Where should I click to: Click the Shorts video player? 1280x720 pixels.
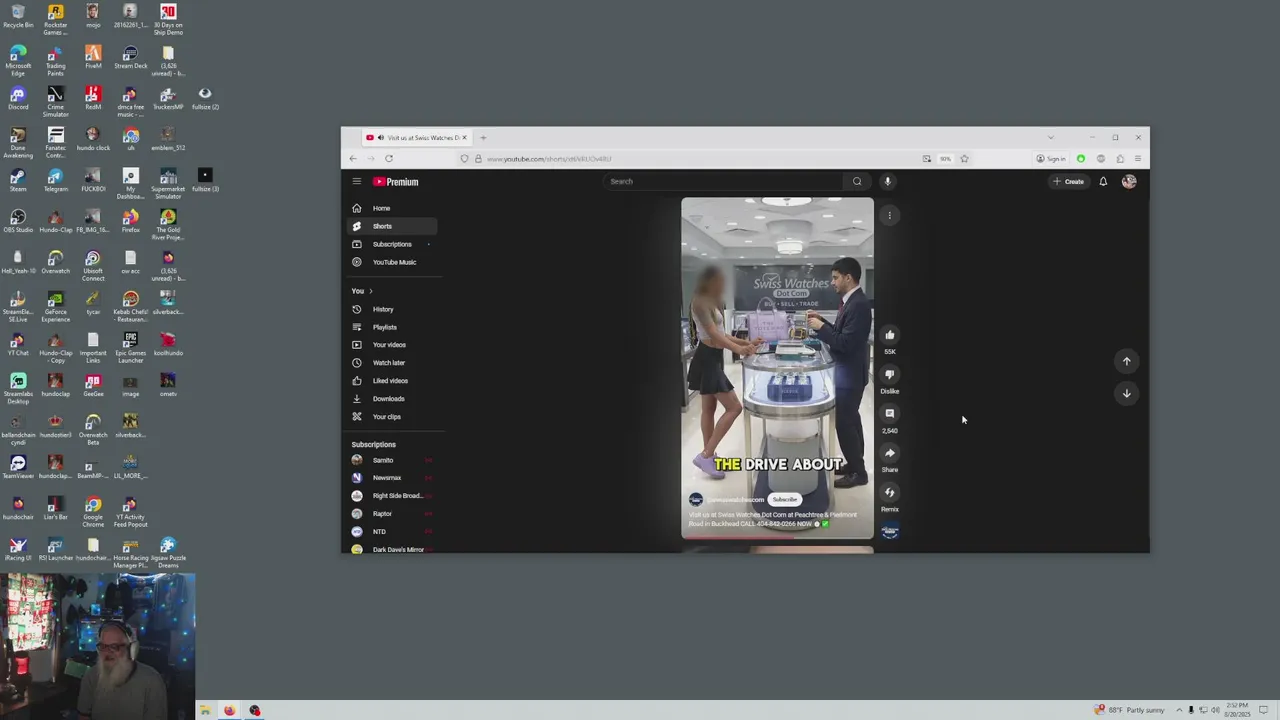click(x=777, y=368)
